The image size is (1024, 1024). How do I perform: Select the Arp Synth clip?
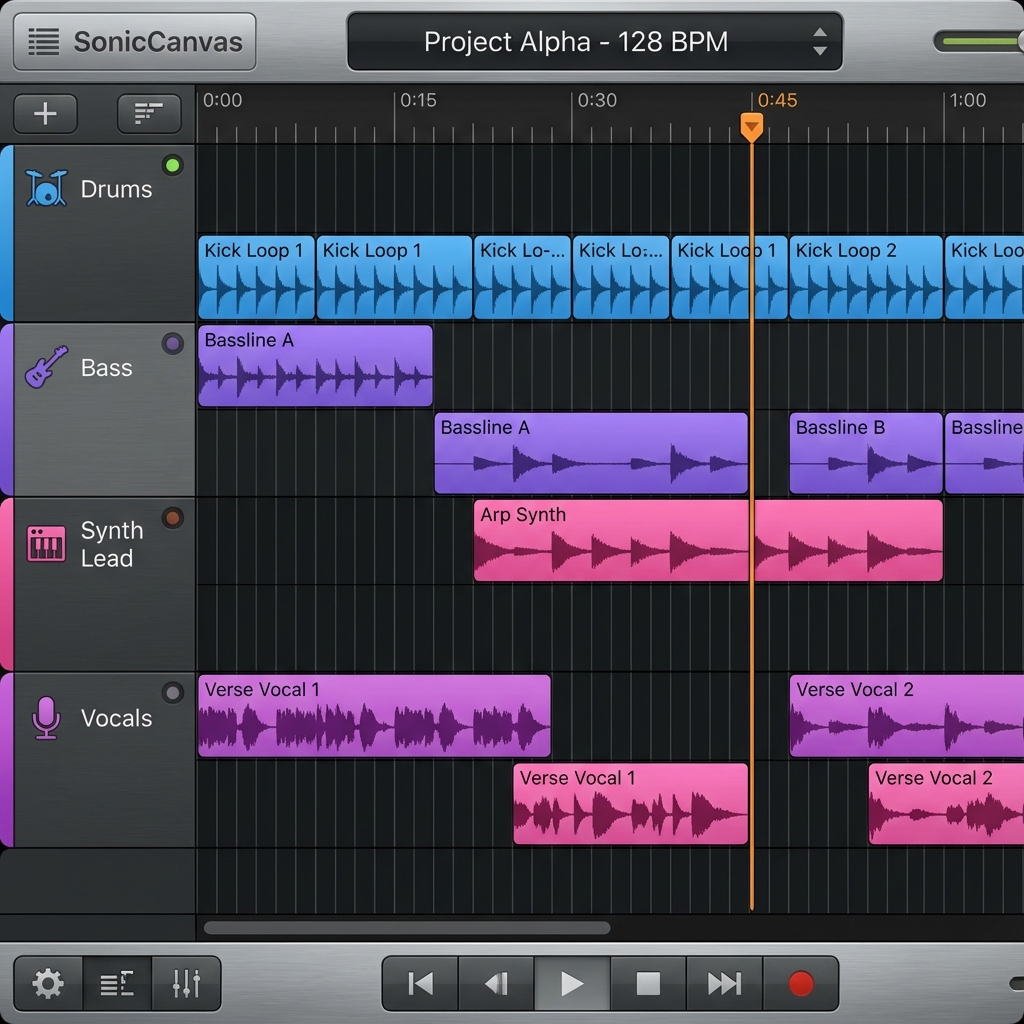coord(610,541)
